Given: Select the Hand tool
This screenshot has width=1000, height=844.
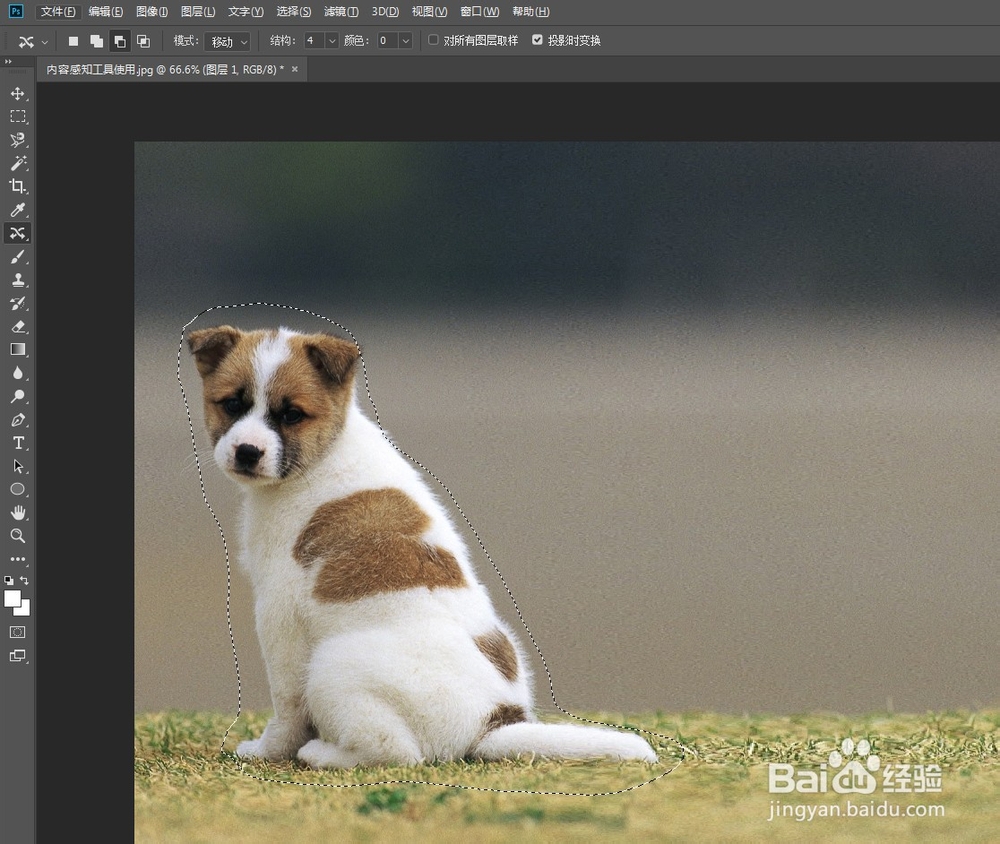Looking at the screenshot, I should 18,513.
